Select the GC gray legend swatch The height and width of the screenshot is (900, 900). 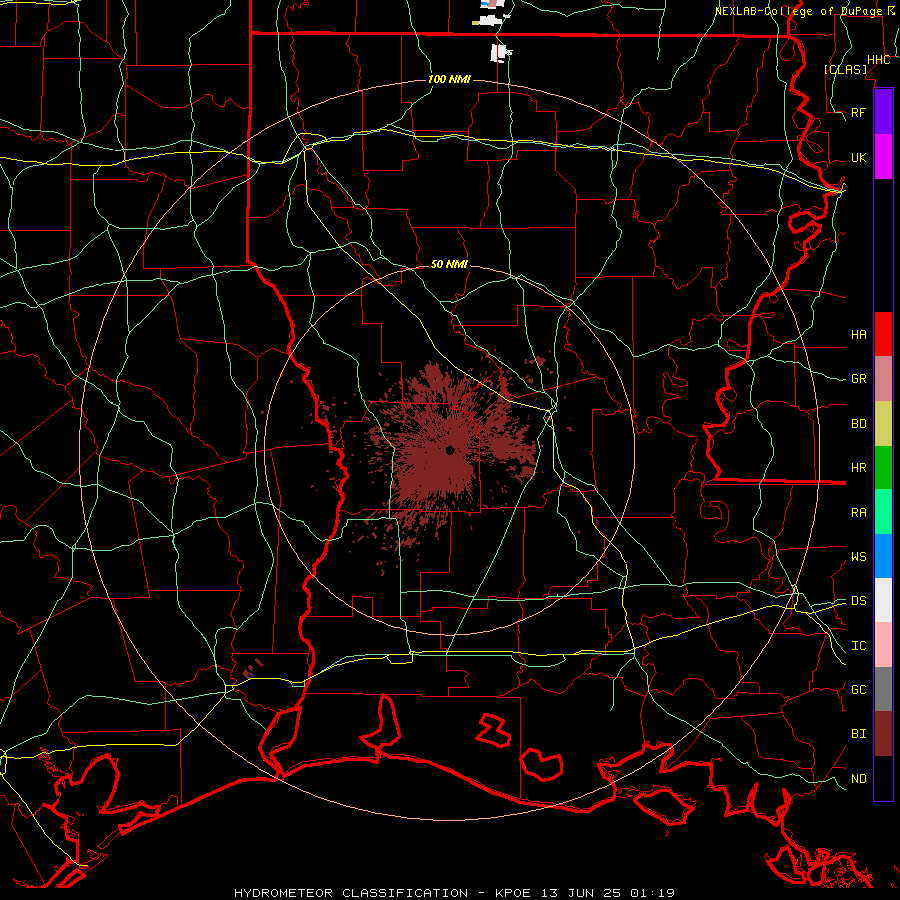(883, 689)
